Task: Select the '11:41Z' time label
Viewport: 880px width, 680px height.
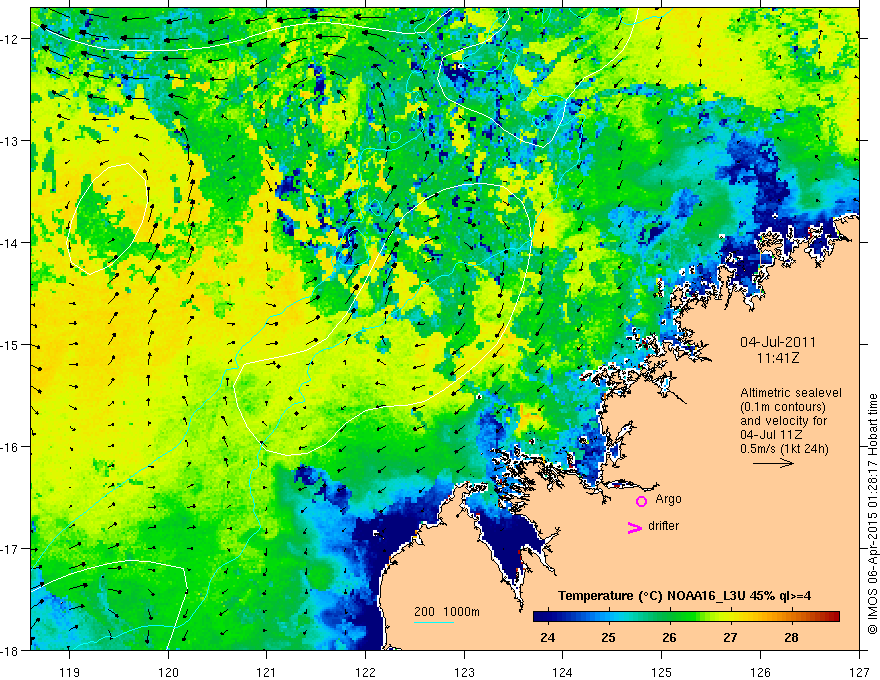Action: point(777,357)
